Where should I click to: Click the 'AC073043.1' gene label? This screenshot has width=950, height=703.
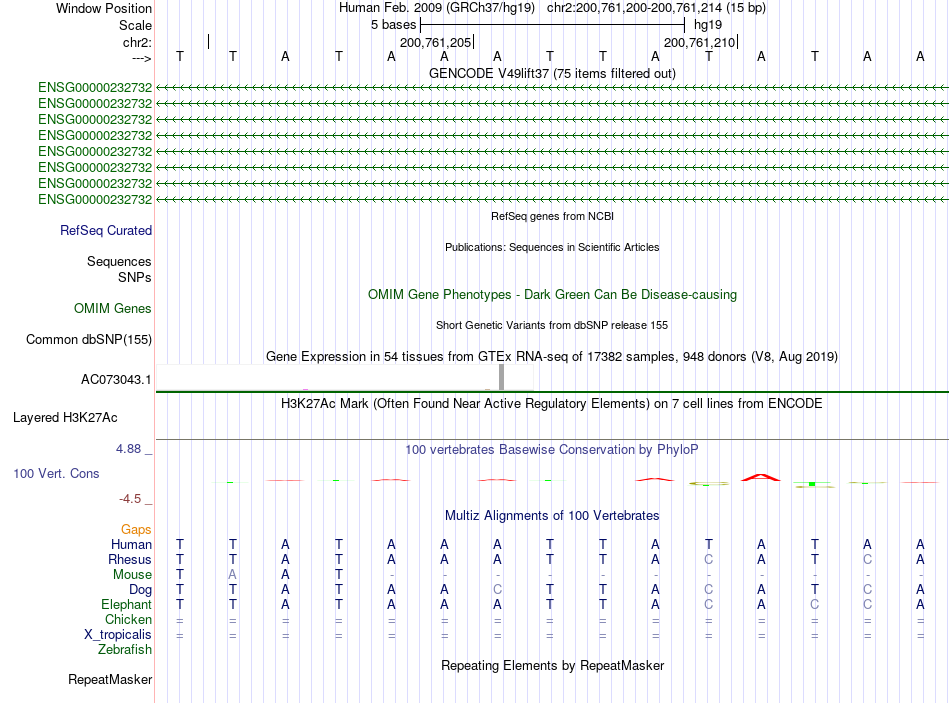point(116,380)
